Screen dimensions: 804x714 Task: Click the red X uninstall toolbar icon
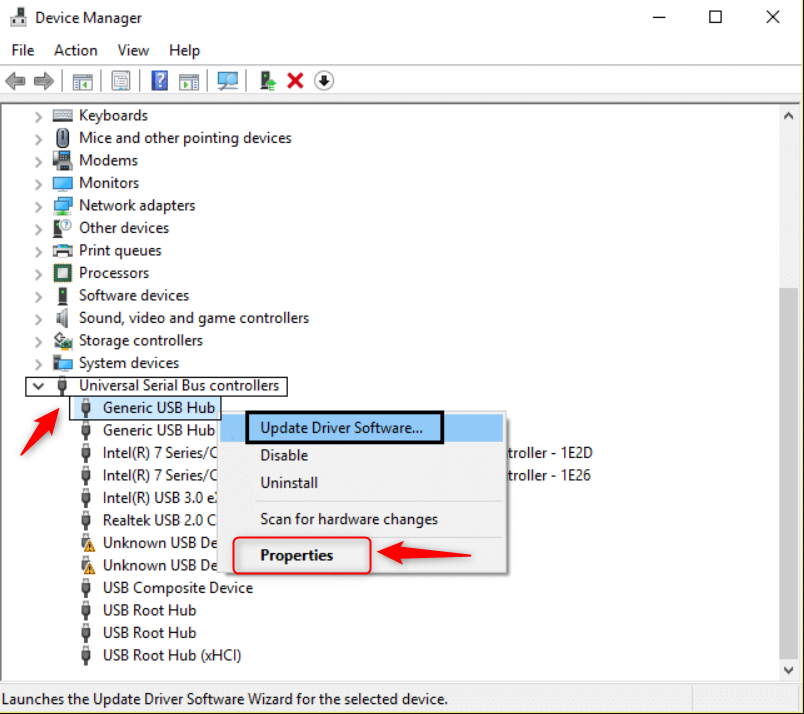tap(295, 80)
